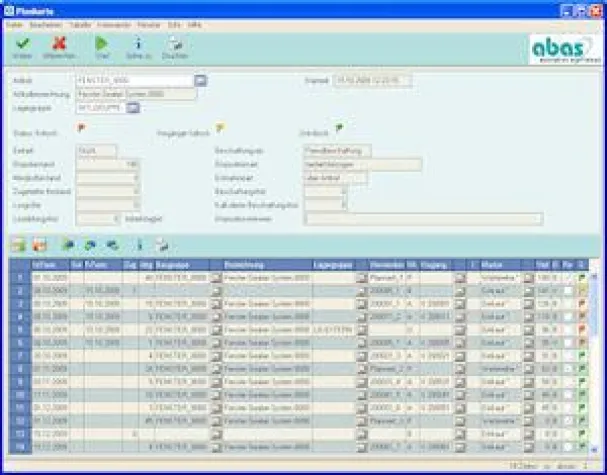Click the yellow Vorgänge kritisch flag
This screenshot has height=475, width=607.
[220, 129]
